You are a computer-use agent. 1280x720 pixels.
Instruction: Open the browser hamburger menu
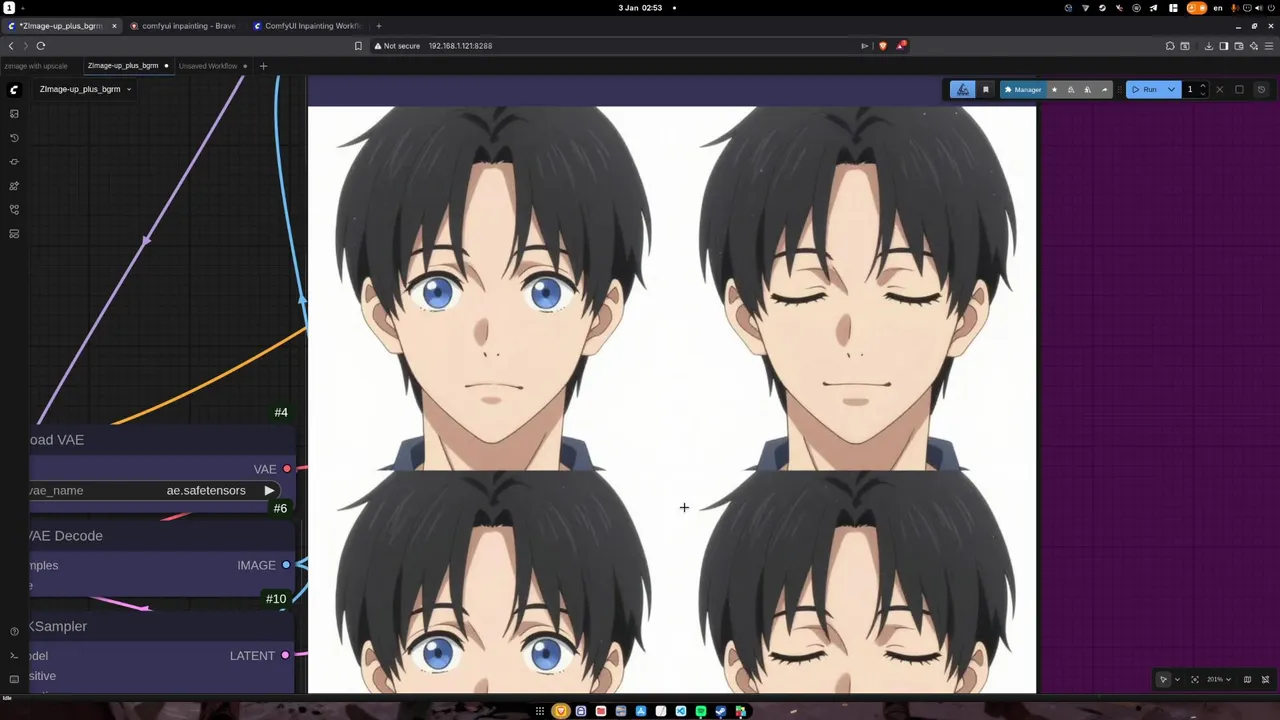point(1267,46)
